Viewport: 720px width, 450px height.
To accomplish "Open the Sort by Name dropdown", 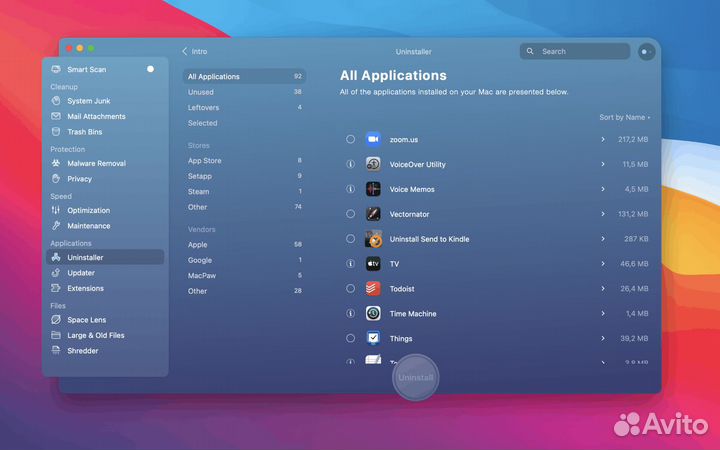I will pos(624,118).
